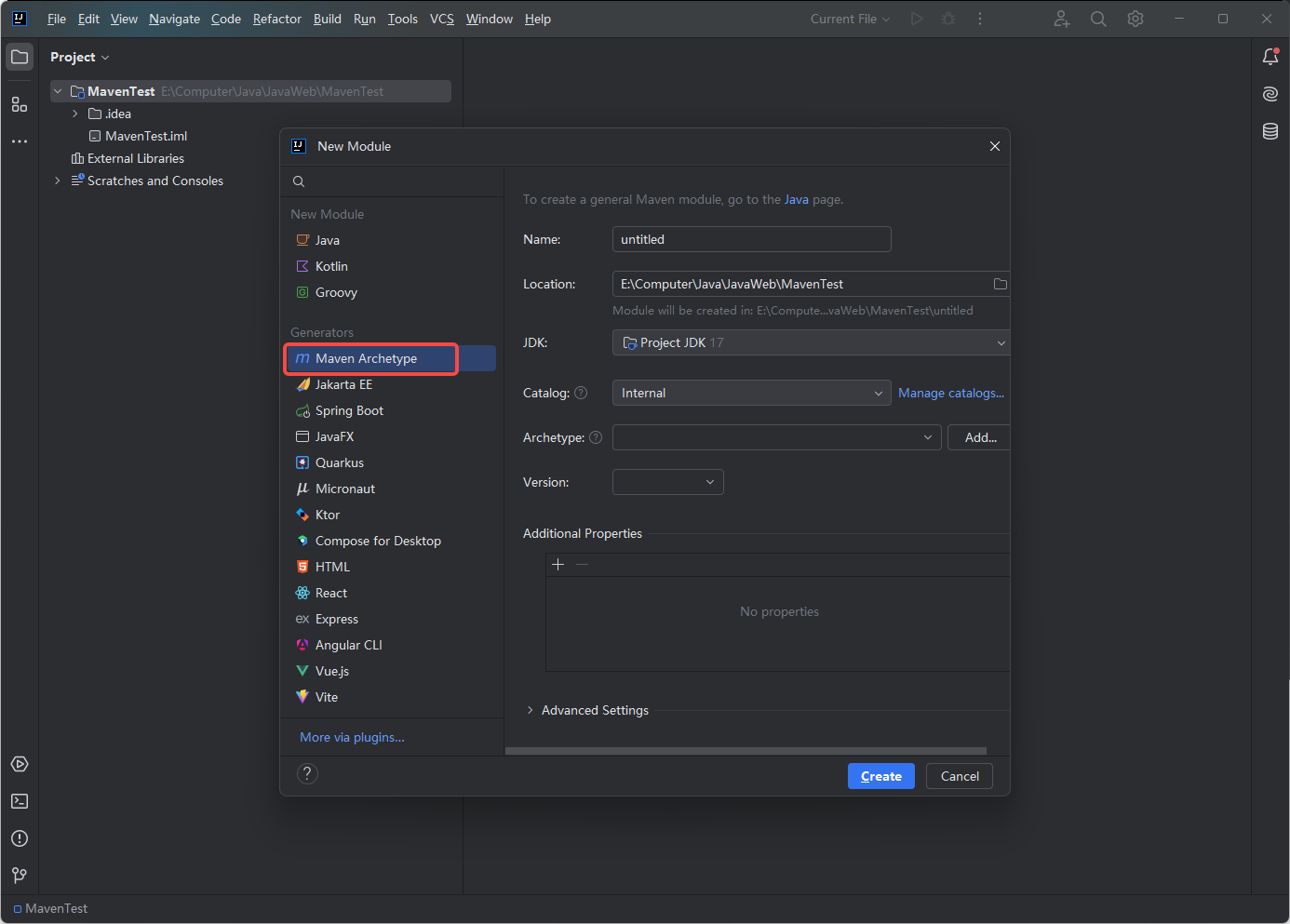Open the Catalog Internal dropdown
1290x924 pixels.
[752, 393]
